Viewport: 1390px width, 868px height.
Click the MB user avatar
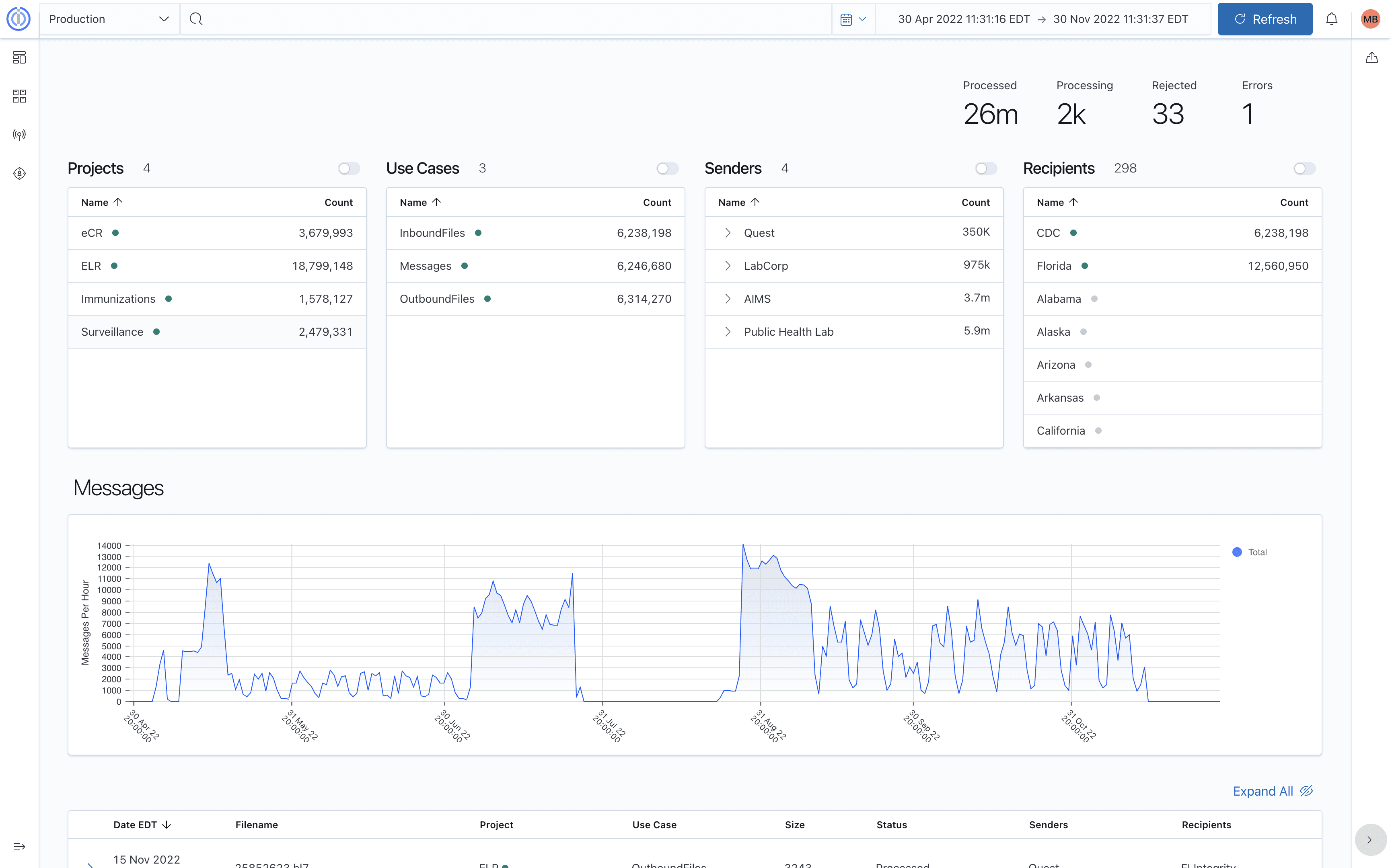pyautogui.click(x=1370, y=19)
